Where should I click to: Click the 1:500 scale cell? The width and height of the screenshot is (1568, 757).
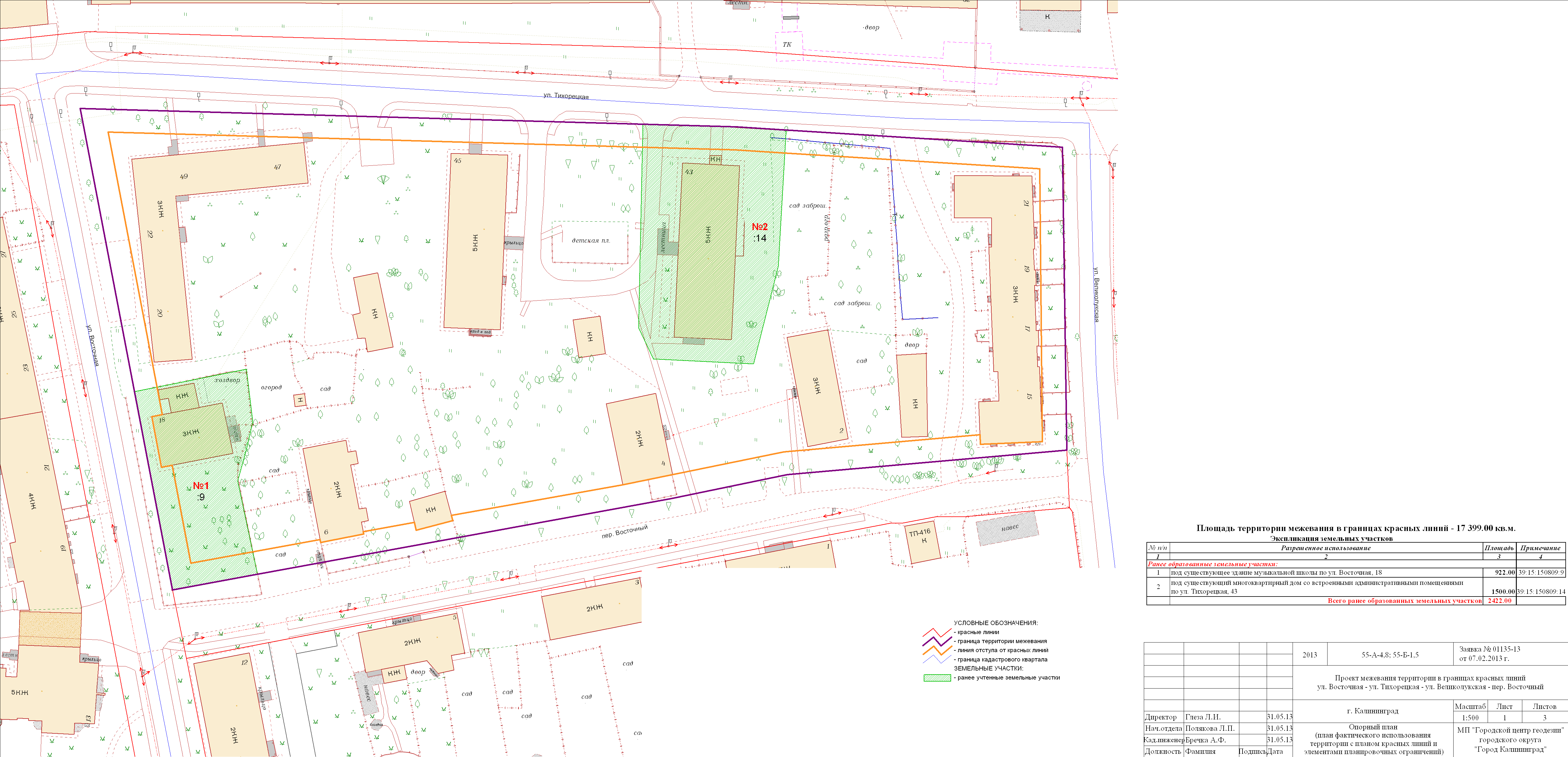pyautogui.click(x=1470, y=717)
